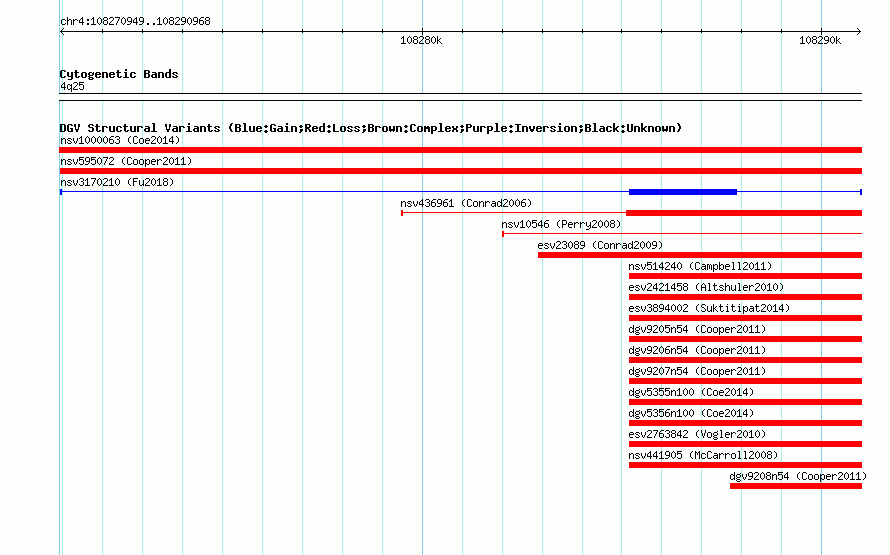
Task: Open dgv9207n54 (Cooper2011) variant label
Action: coord(697,371)
